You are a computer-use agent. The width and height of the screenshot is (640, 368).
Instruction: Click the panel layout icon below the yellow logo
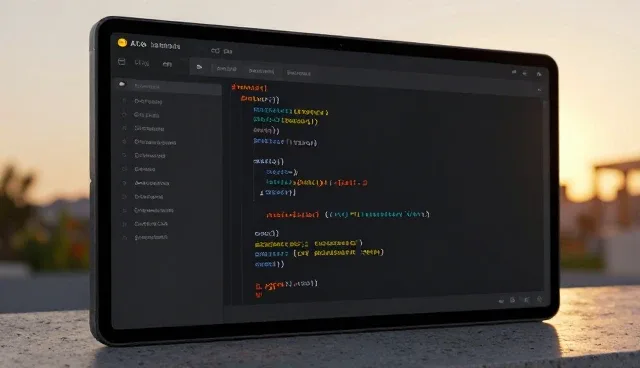coord(121,62)
